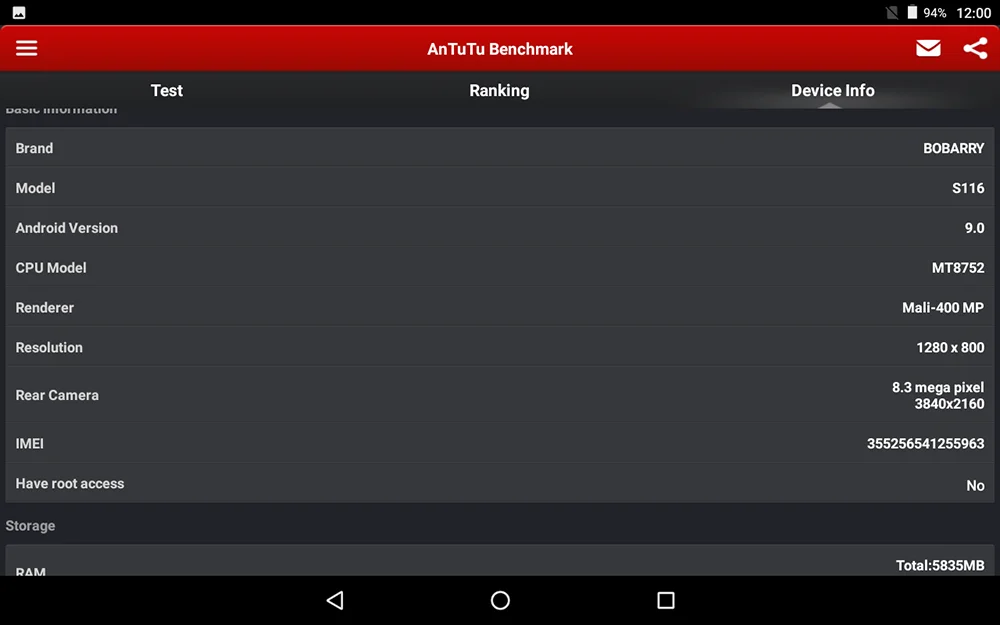Image resolution: width=1000 pixels, height=625 pixels.
Task: Open the hamburger menu
Action: (x=26, y=48)
